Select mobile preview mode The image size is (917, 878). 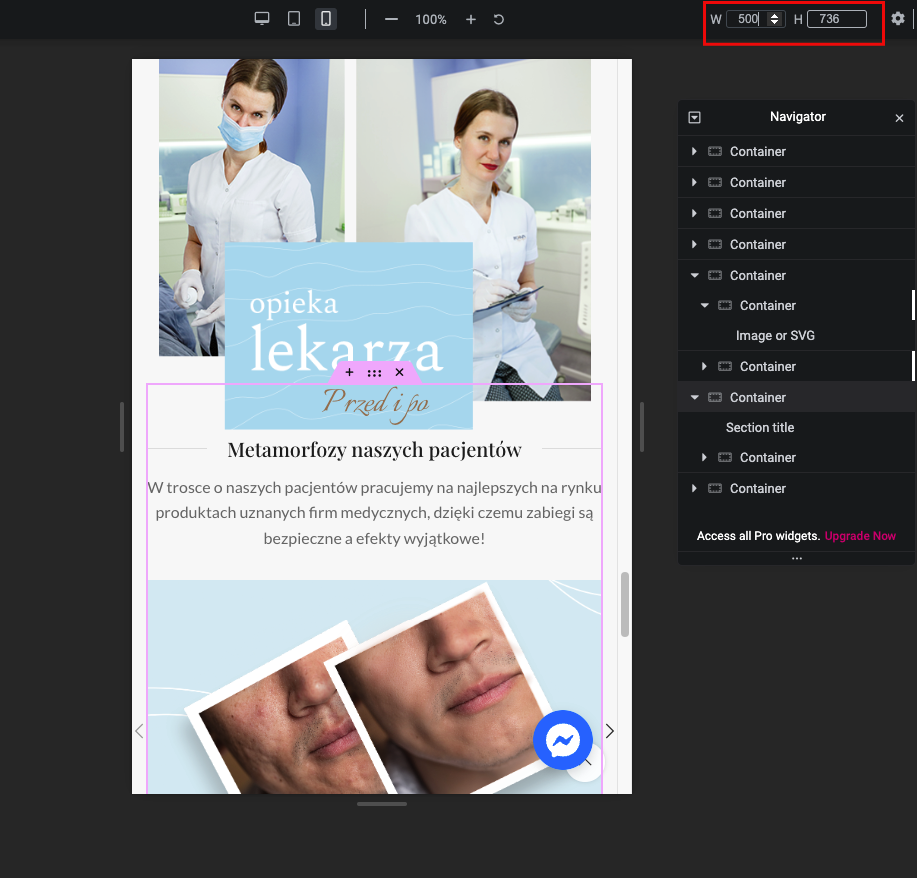tap(326, 19)
